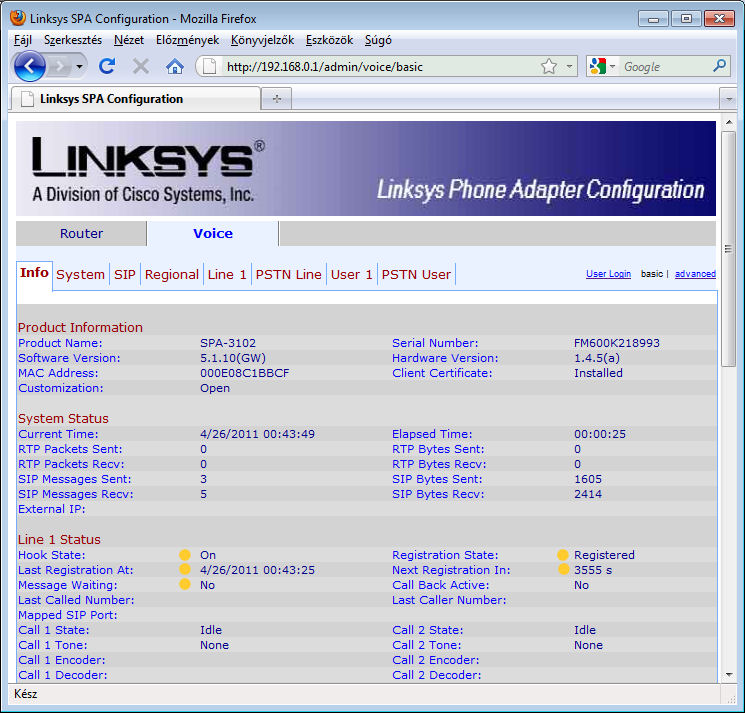Click the page icon in address bar
Screen dimensions: 745x713
[x=210, y=67]
